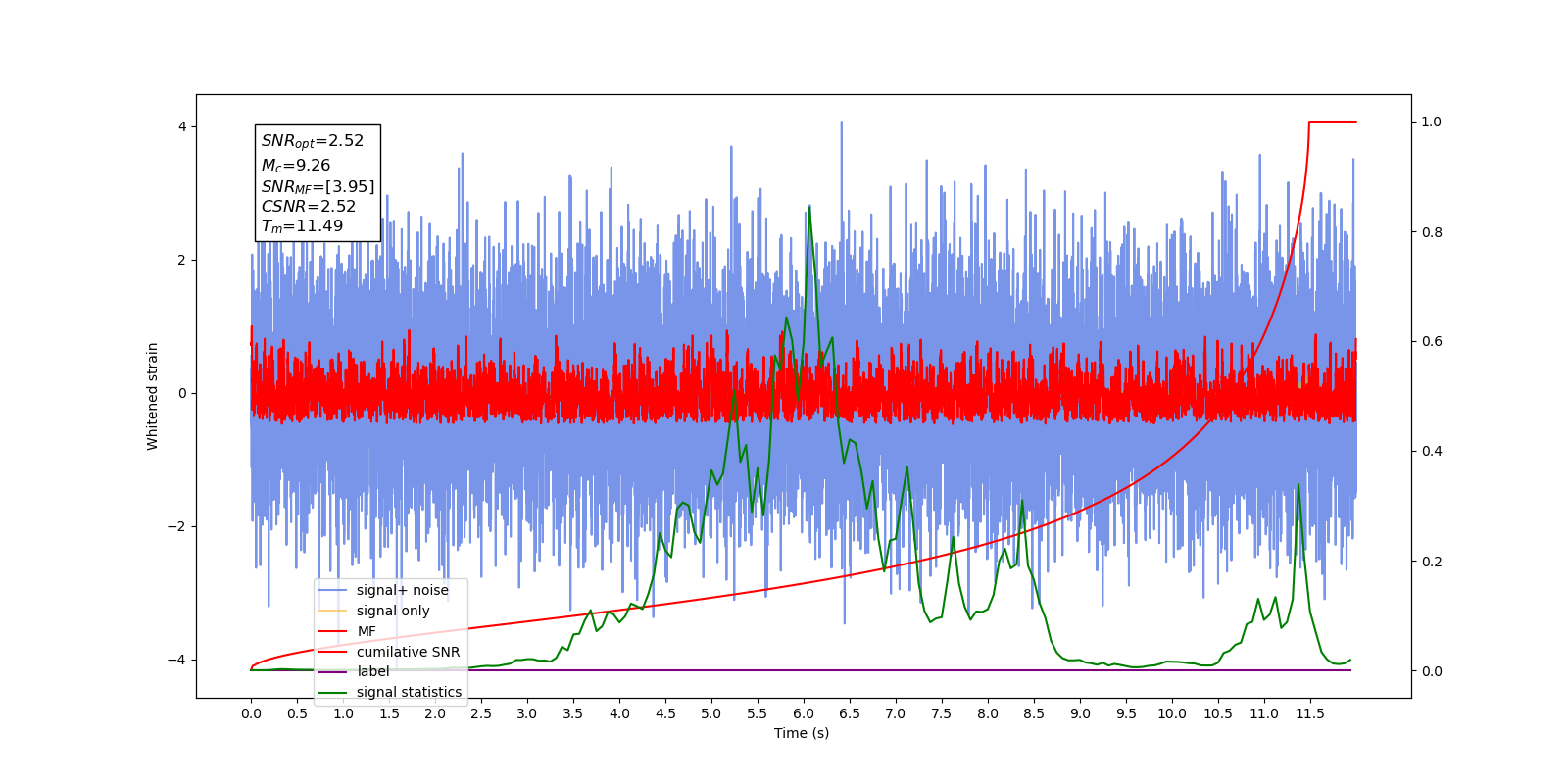The height and width of the screenshot is (784, 1568).
Task: Click the 0.8 tick on right axis
Action: pyautogui.click(x=1432, y=232)
